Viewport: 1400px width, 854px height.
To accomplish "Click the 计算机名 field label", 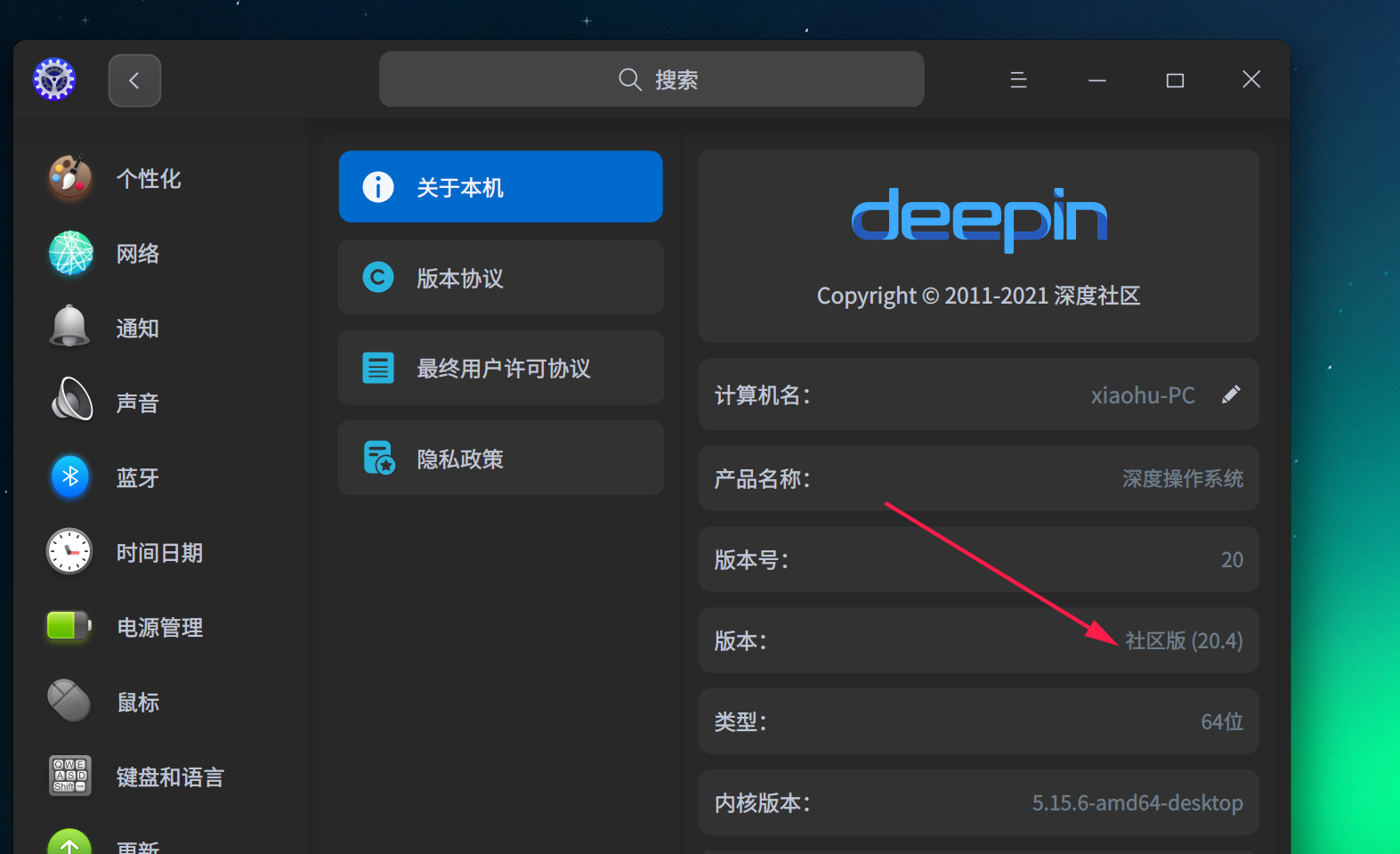I will (x=762, y=394).
